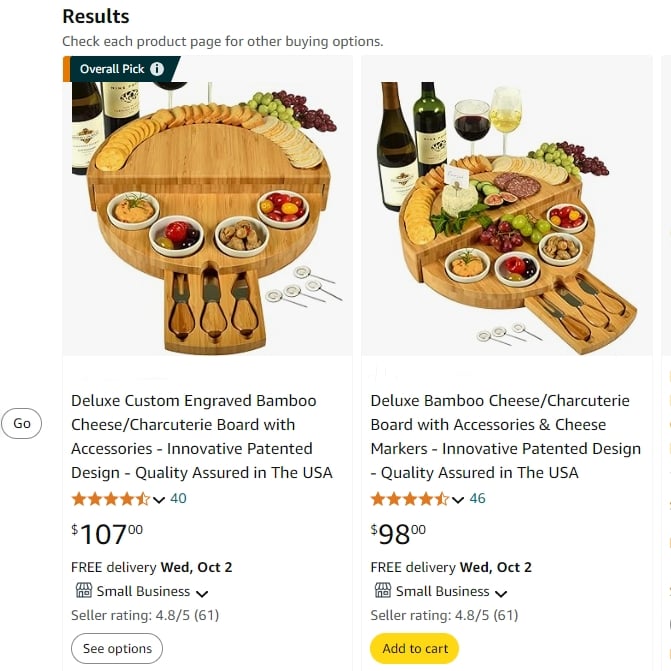Expand rating breakdown arrow beside 40 reviews
Screen dimensions: 671x671
coord(159,500)
